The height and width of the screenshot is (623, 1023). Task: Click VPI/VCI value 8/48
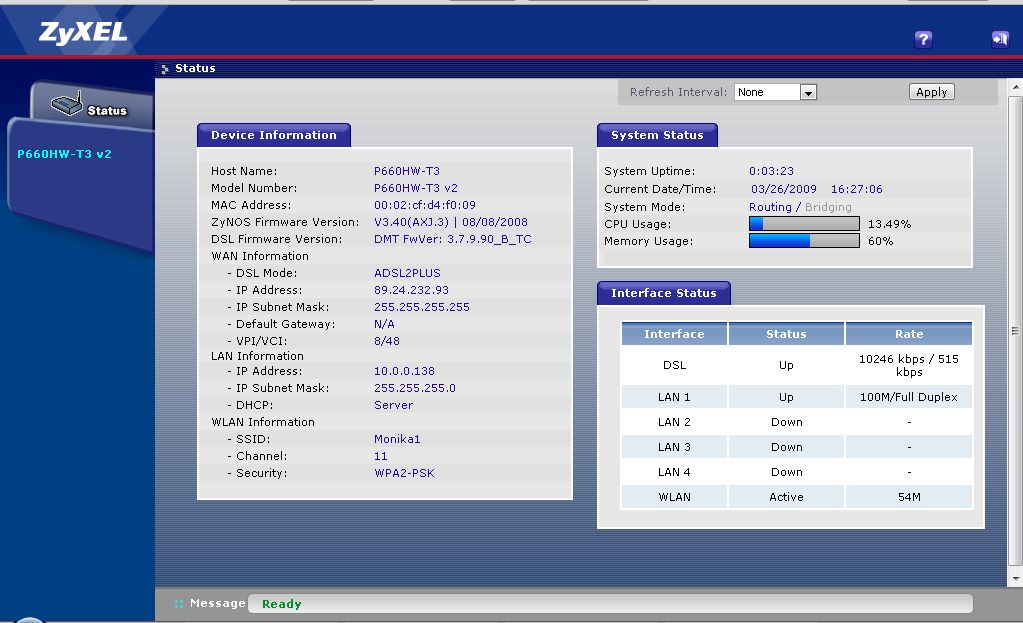tap(387, 341)
